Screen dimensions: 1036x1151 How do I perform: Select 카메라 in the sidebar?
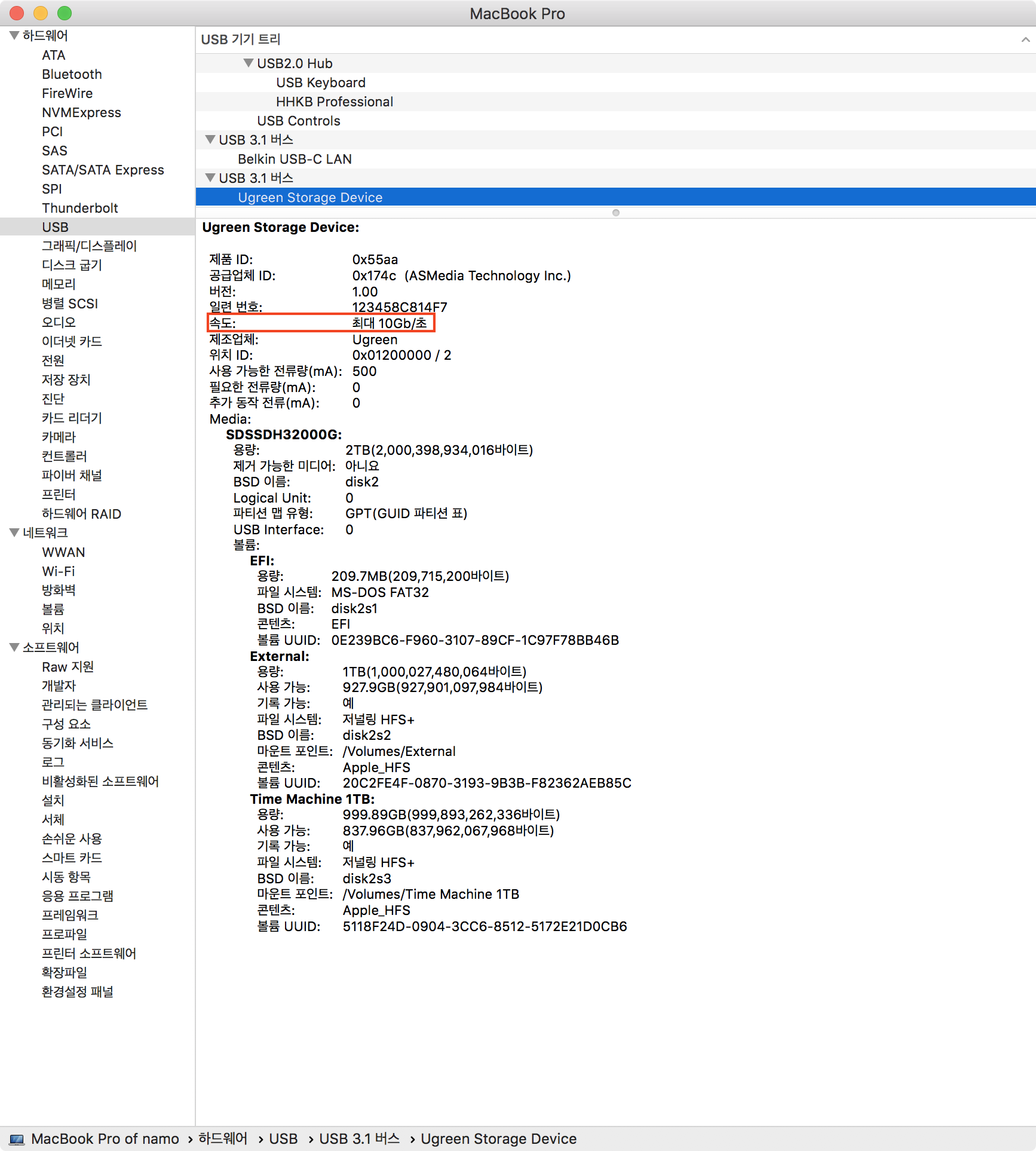pyautogui.click(x=59, y=437)
